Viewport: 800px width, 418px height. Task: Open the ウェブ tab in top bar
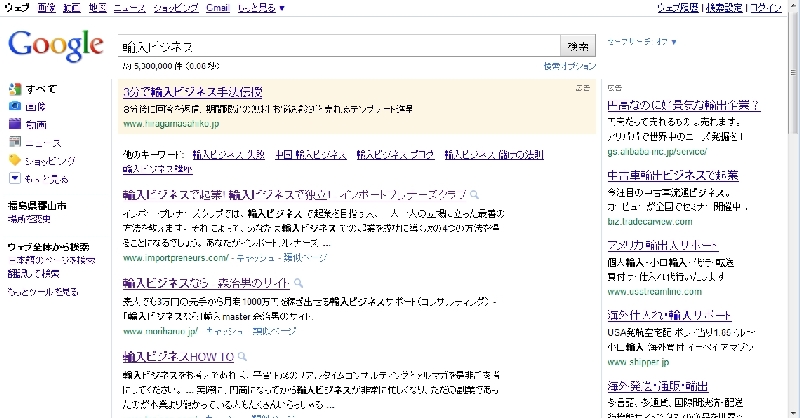coord(17,8)
